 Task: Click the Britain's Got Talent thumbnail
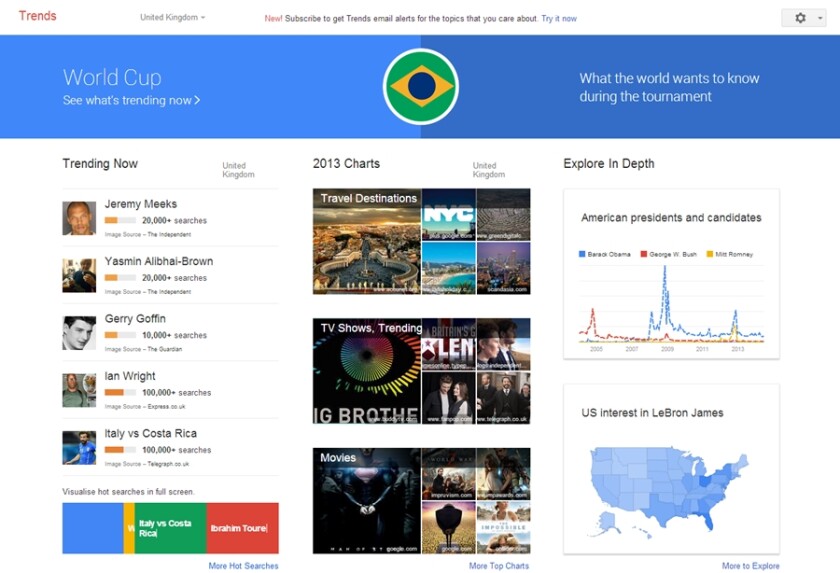[x=448, y=344]
